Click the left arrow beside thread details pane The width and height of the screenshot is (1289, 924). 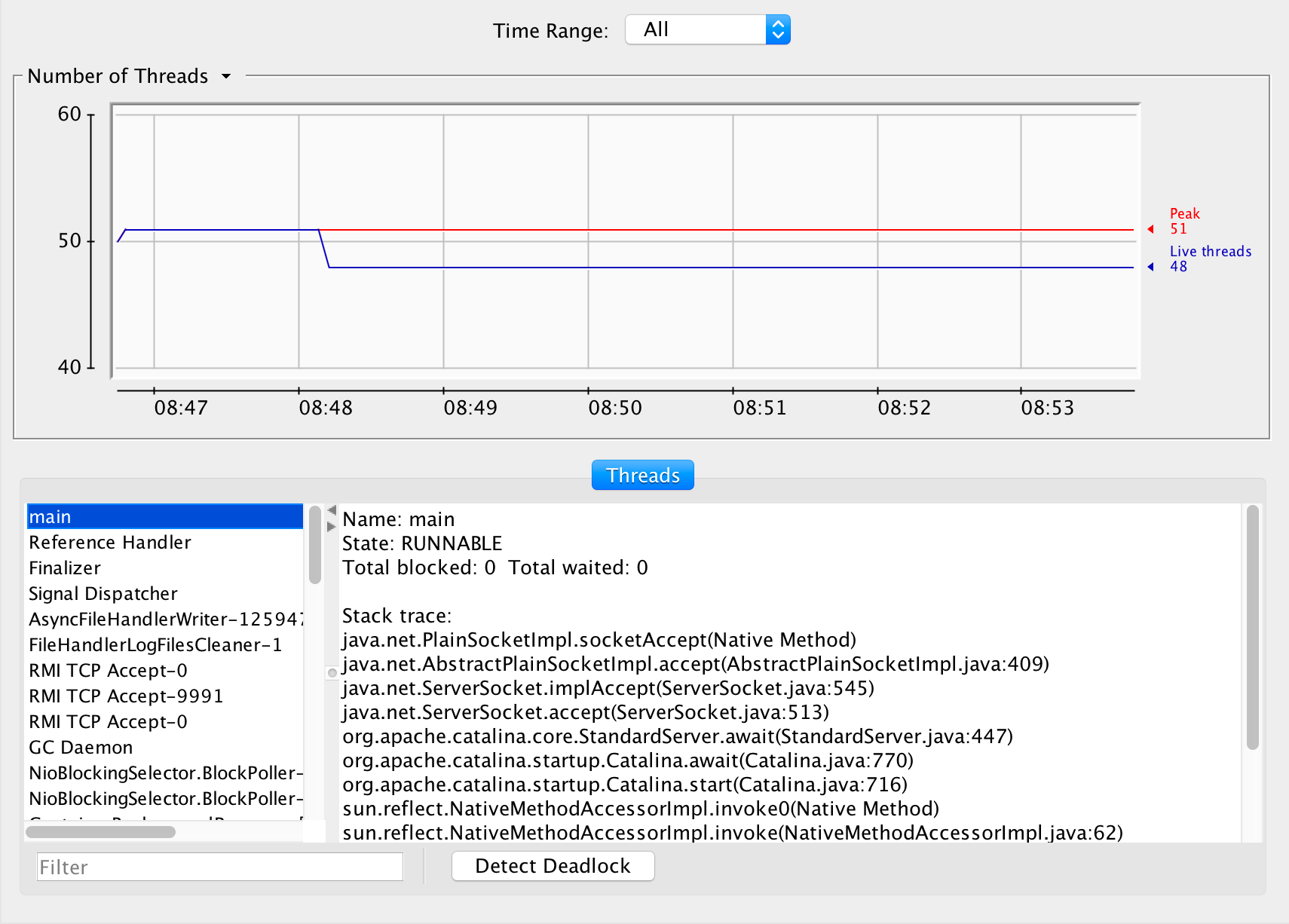tap(331, 509)
